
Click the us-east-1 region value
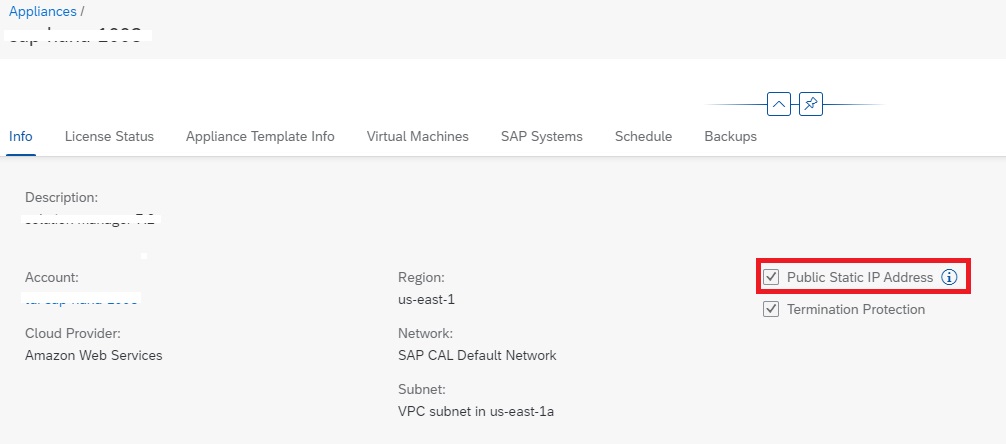pyautogui.click(x=426, y=299)
